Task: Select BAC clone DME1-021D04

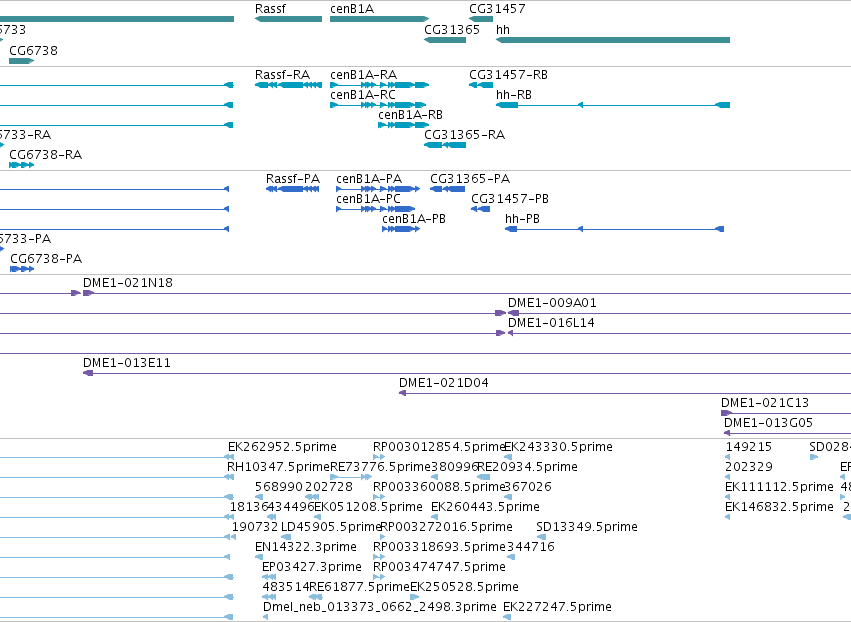Action: pos(625,393)
